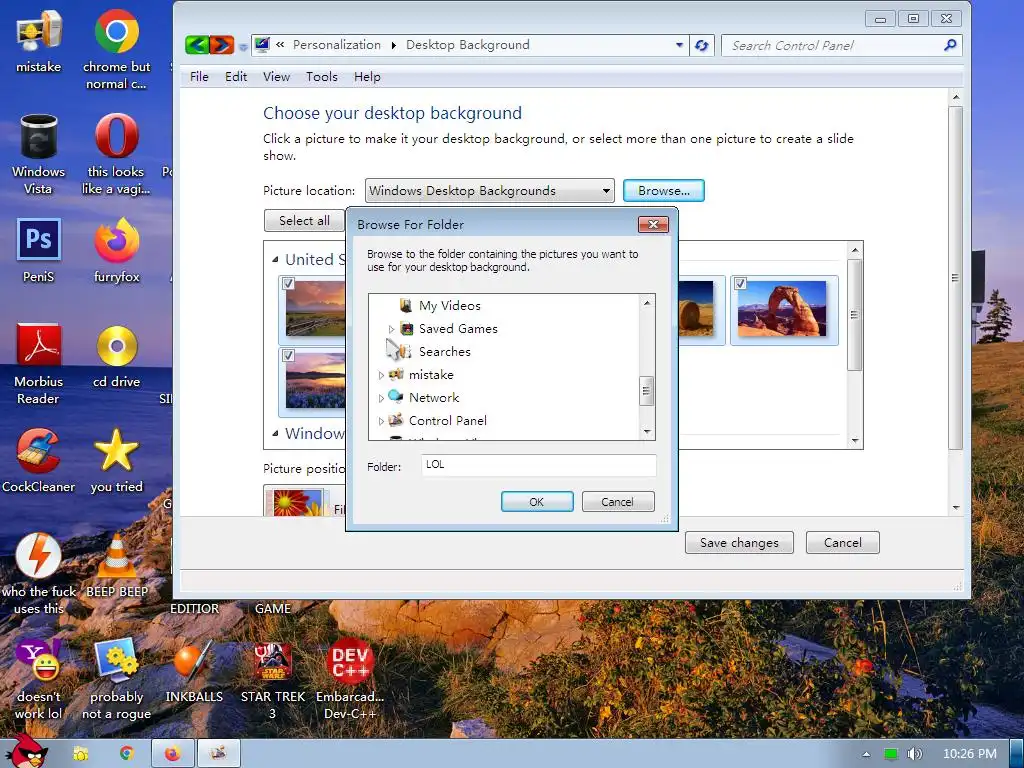1024x768 pixels.
Task: Open the yellow folder icon in the taskbar
Action: coord(81,754)
